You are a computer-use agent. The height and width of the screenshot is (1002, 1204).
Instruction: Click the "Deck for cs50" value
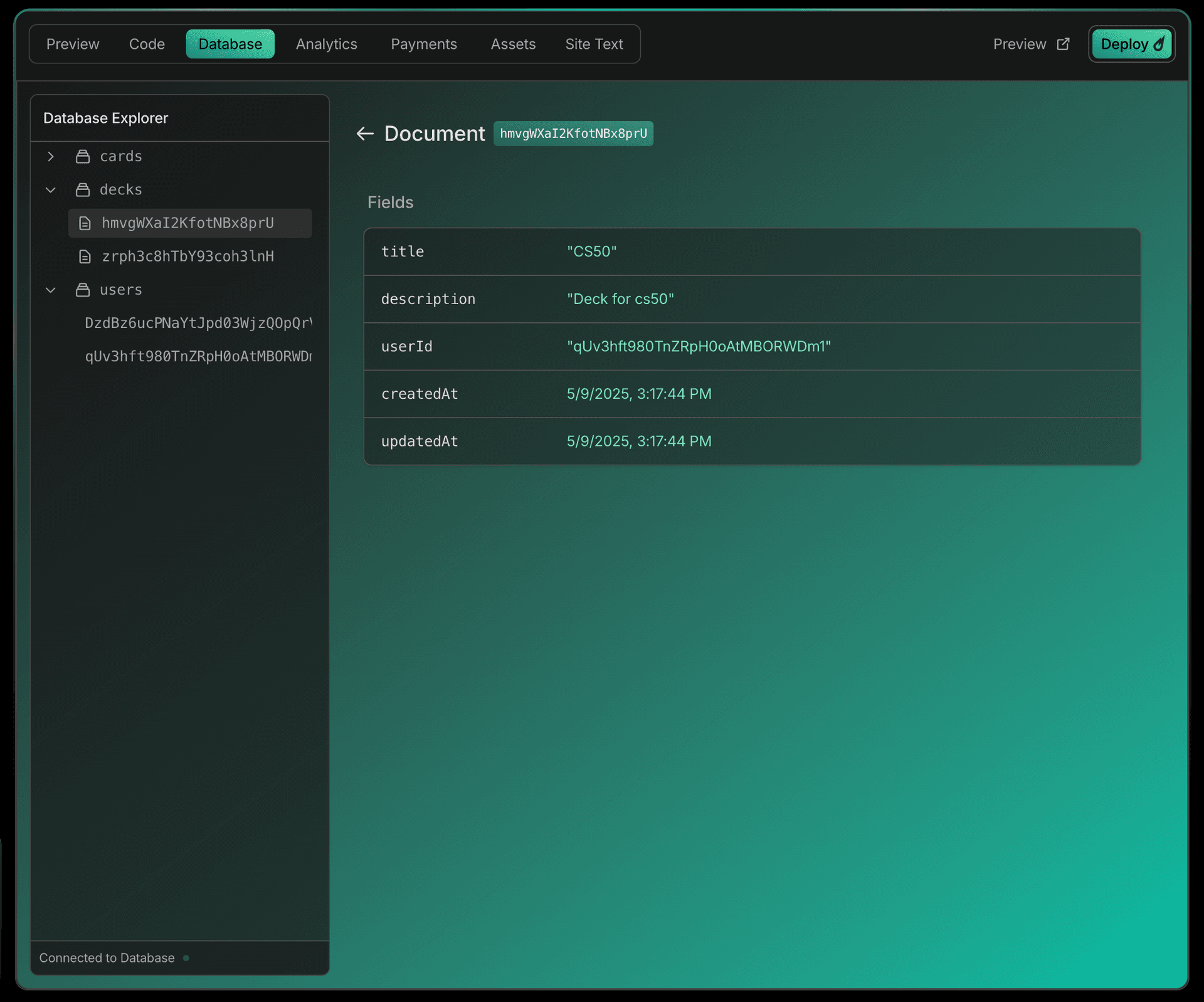coord(620,299)
